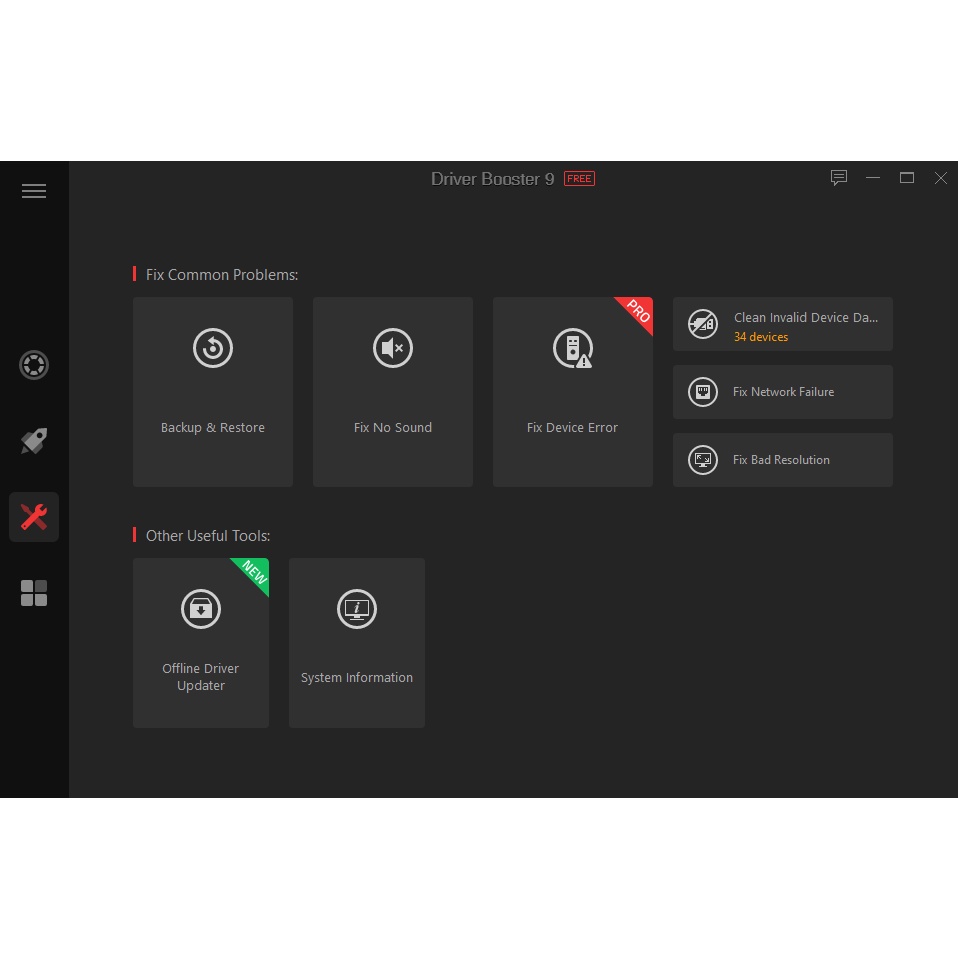Open the Action Center grid icon

[34, 593]
